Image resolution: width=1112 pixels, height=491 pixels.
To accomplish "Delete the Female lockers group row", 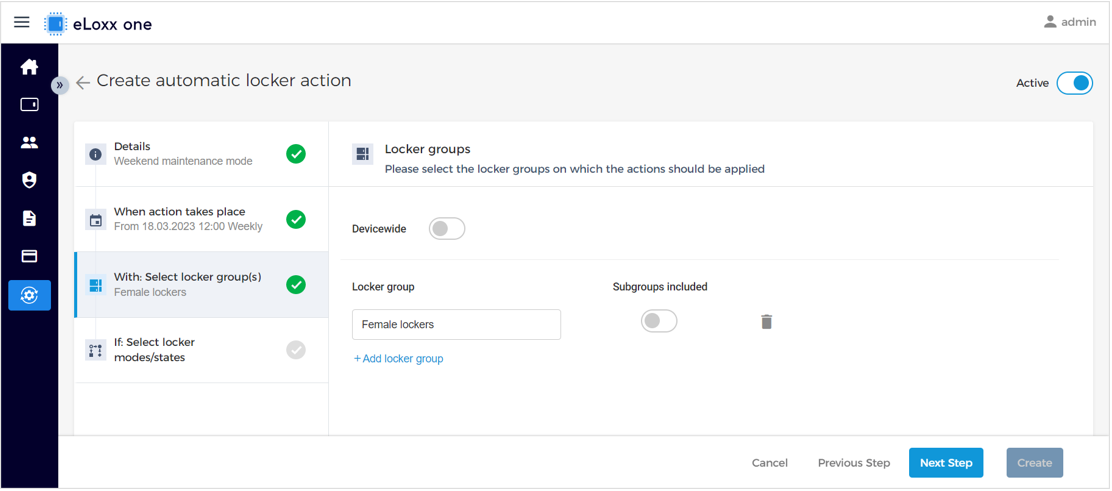I will tap(766, 322).
